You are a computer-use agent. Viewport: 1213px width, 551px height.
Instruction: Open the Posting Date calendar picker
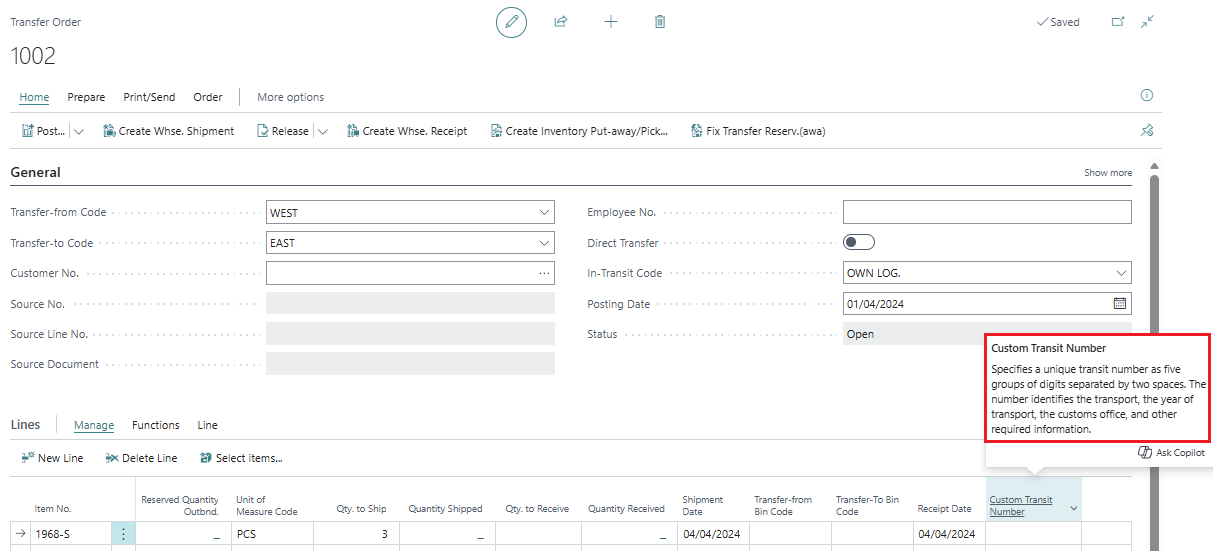[x=1120, y=304]
